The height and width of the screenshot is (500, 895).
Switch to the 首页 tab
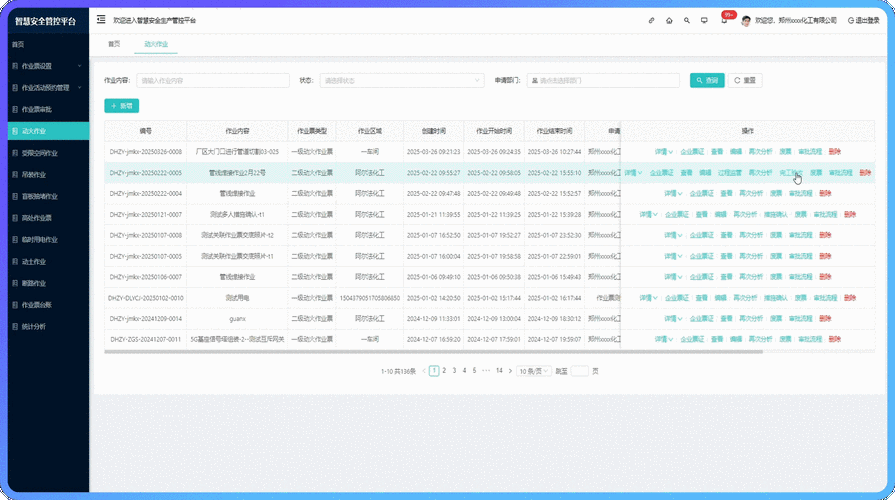[x=114, y=44]
